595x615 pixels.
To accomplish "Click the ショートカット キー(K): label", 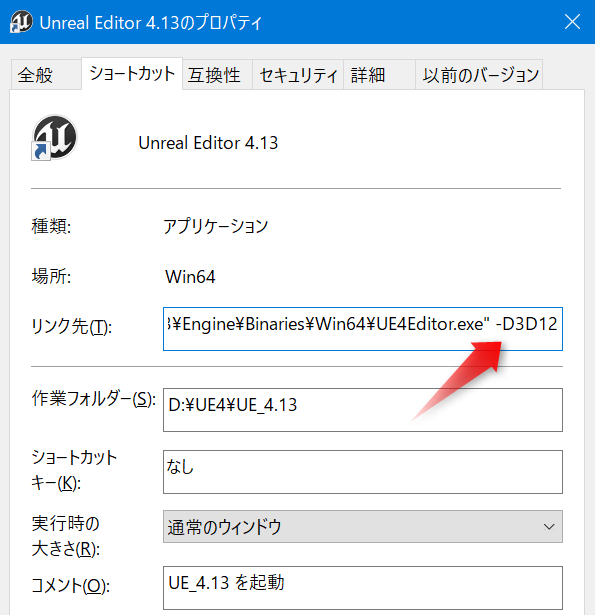I will [x=74, y=470].
